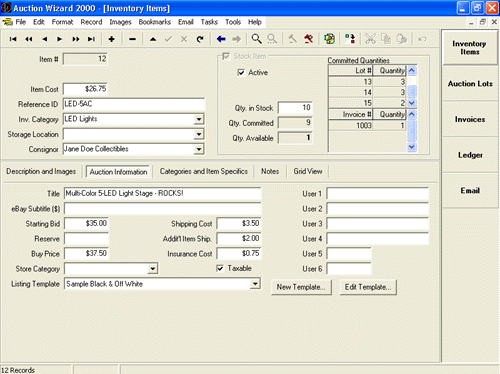Screen dimensions: 500x374
Task: Expand the Store Category dropdown
Action: tap(152, 268)
